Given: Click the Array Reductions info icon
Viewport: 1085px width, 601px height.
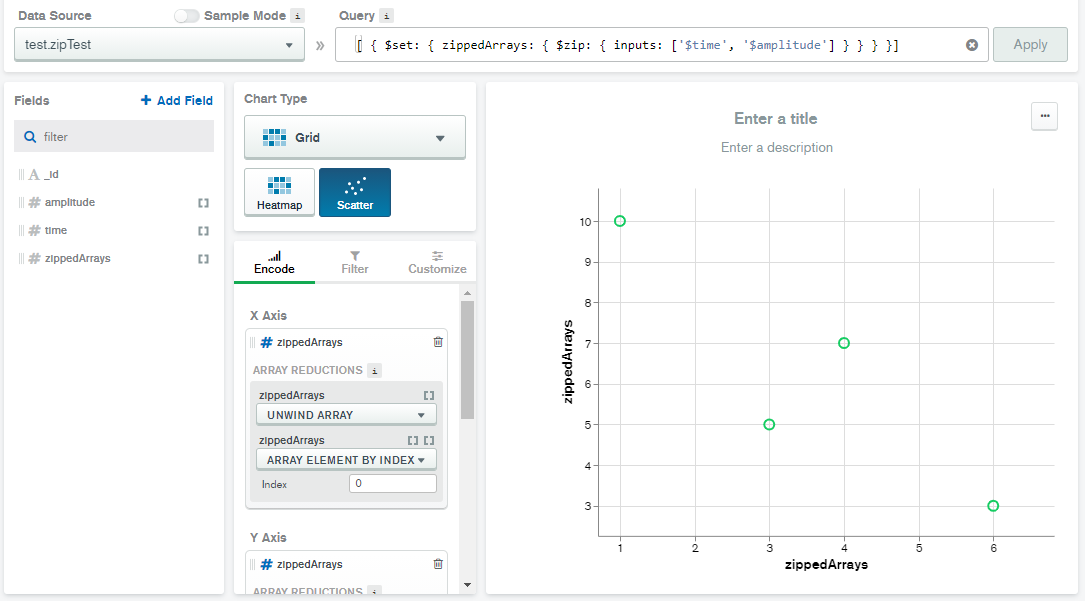Looking at the screenshot, I should (x=375, y=370).
